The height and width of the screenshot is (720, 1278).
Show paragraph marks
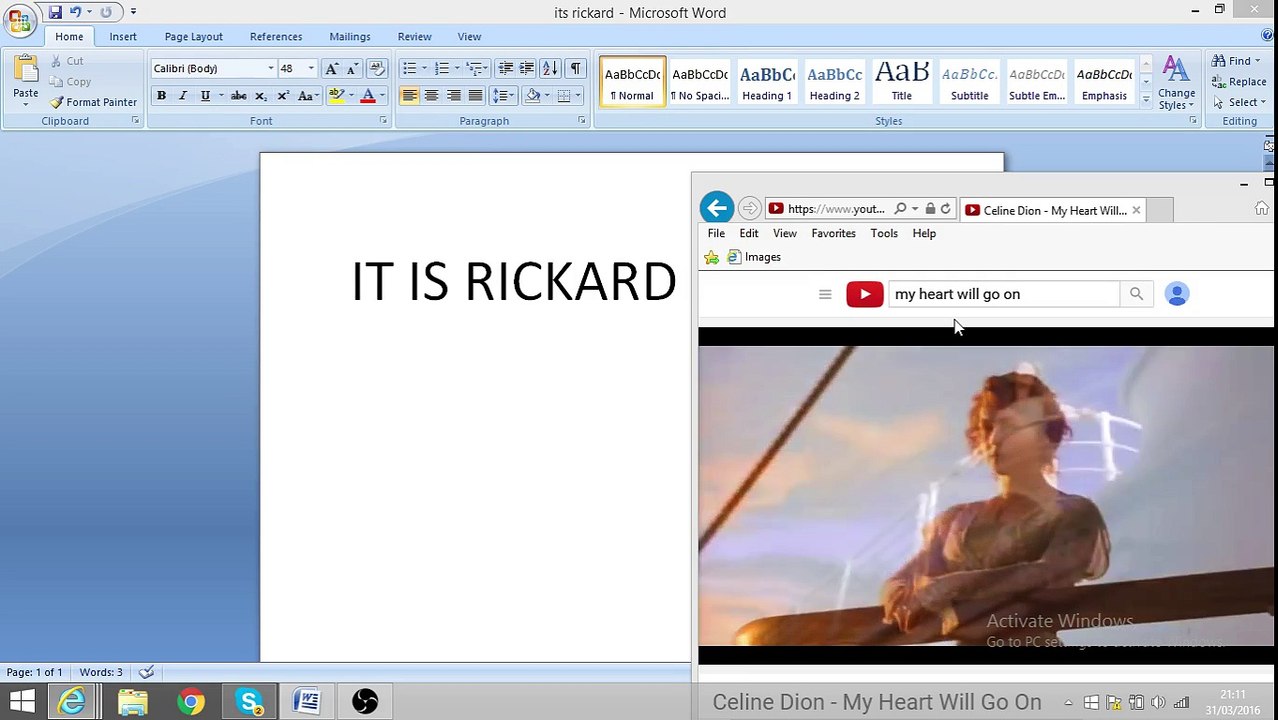[575, 68]
